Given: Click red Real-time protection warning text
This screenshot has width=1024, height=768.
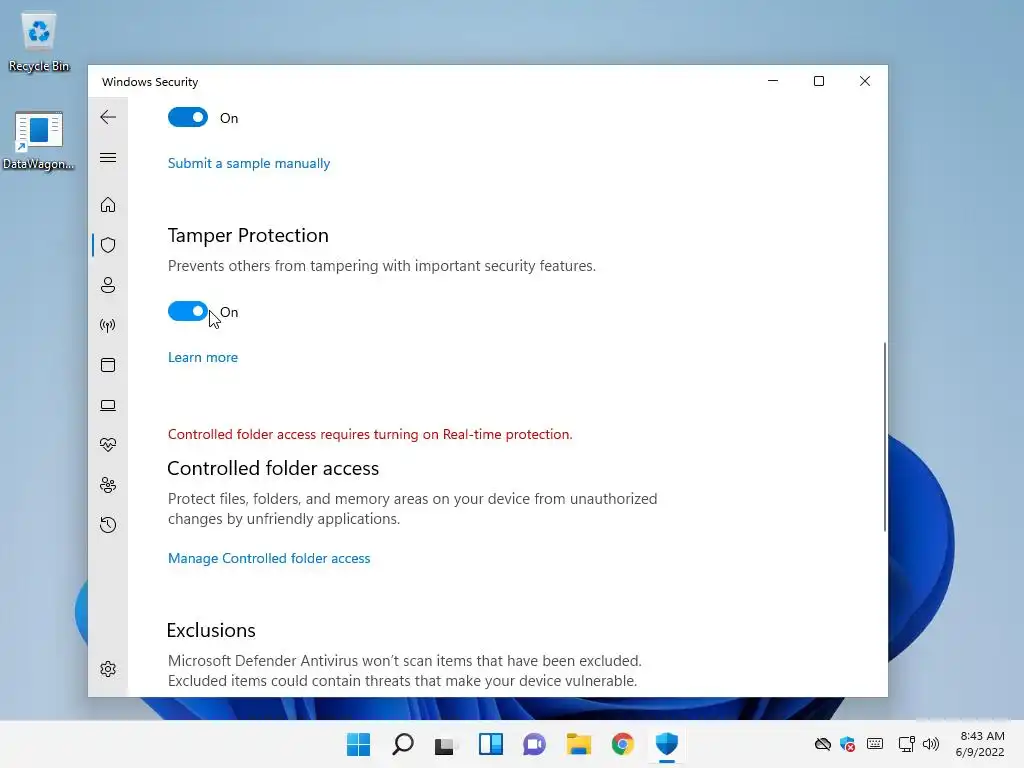Looking at the screenshot, I should [x=370, y=434].
